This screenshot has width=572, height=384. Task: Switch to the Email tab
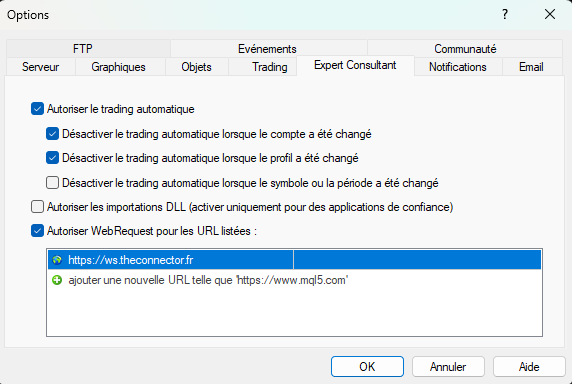(x=532, y=67)
